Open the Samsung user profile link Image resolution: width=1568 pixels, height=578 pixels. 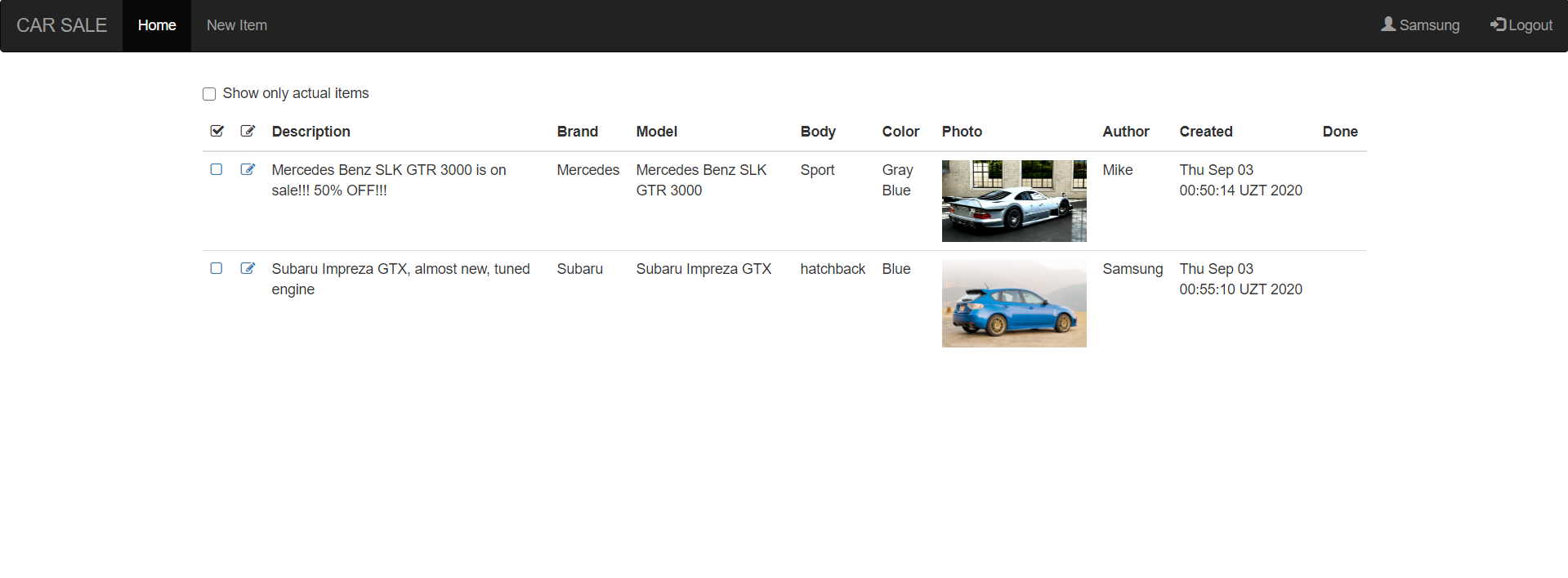pyautogui.click(x=1429, y=25)
